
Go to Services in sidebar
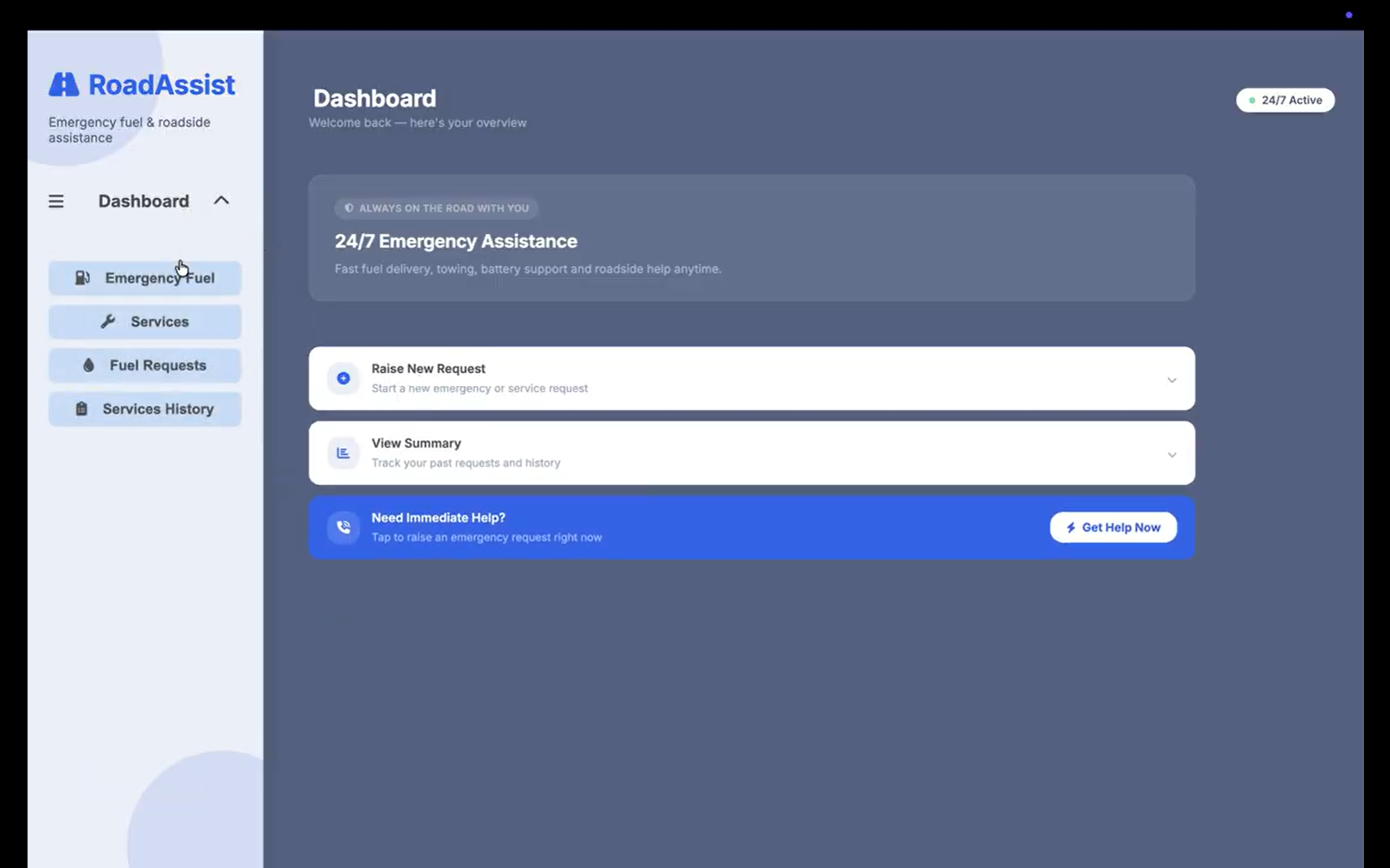click(x=145, y=321)
